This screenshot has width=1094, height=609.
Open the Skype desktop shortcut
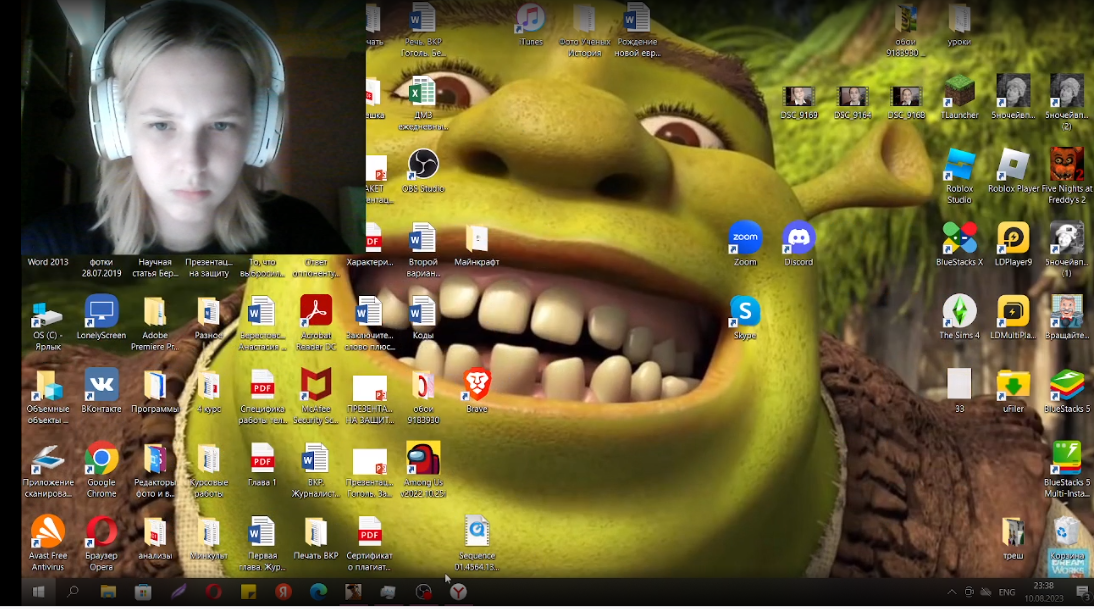pos(744,311)
